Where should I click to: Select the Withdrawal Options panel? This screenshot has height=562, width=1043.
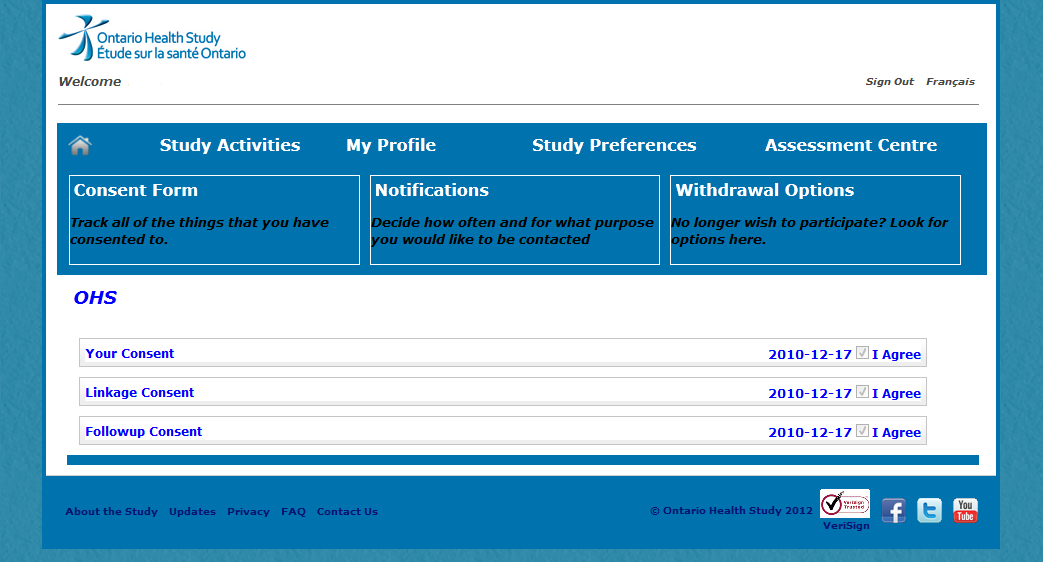point(816,220)
